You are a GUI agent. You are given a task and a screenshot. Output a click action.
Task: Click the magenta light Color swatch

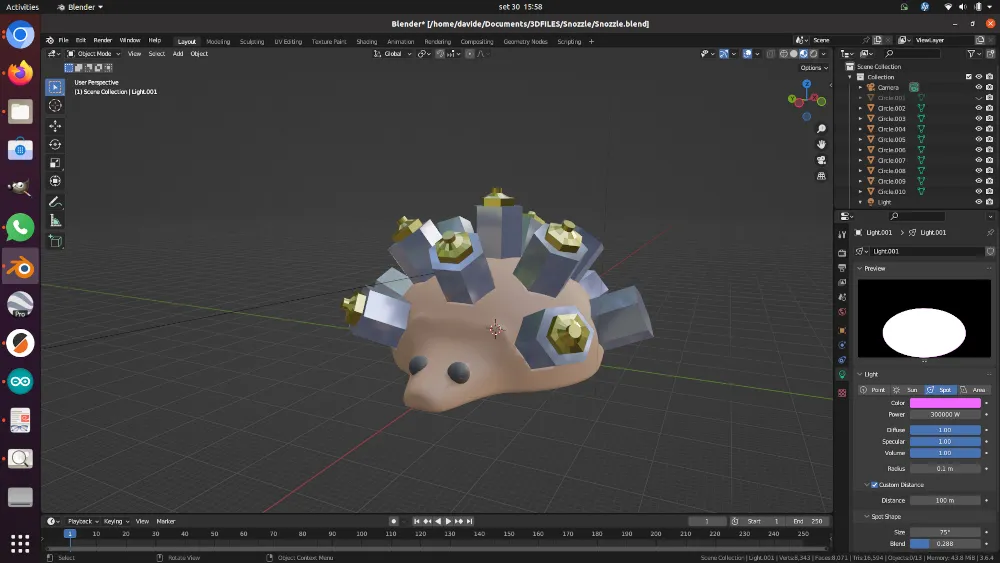(945, 403)
